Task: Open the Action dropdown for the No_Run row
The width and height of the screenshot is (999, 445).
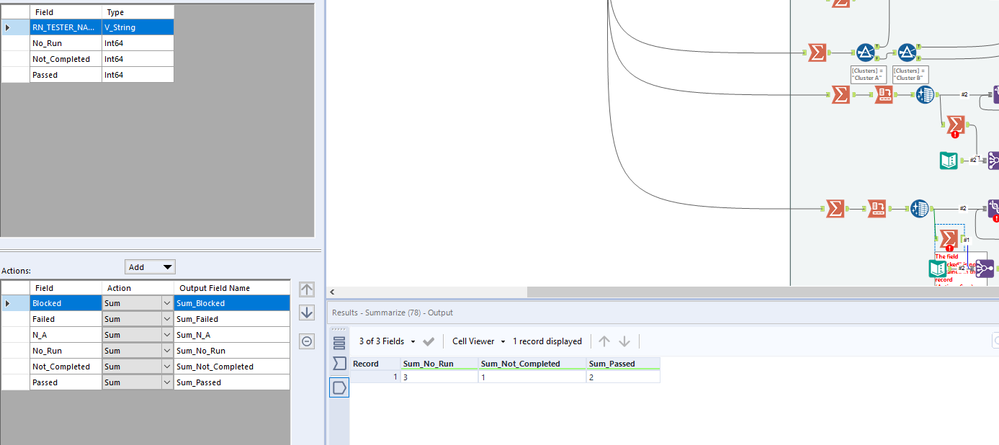Action: point(168,351)
